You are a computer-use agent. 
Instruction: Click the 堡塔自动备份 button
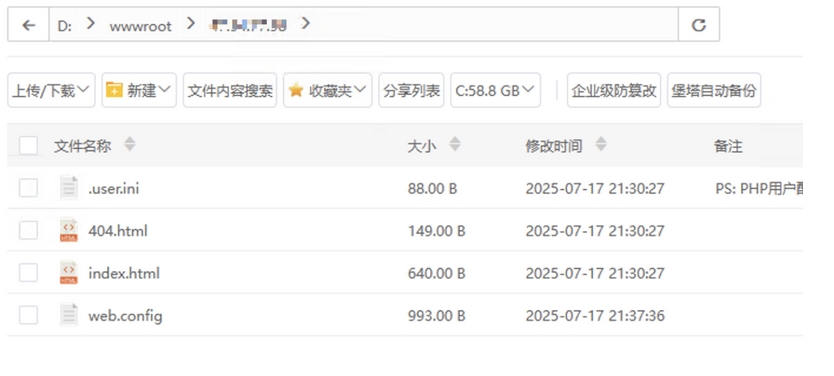pyautogui.click(x=714, y=90)
